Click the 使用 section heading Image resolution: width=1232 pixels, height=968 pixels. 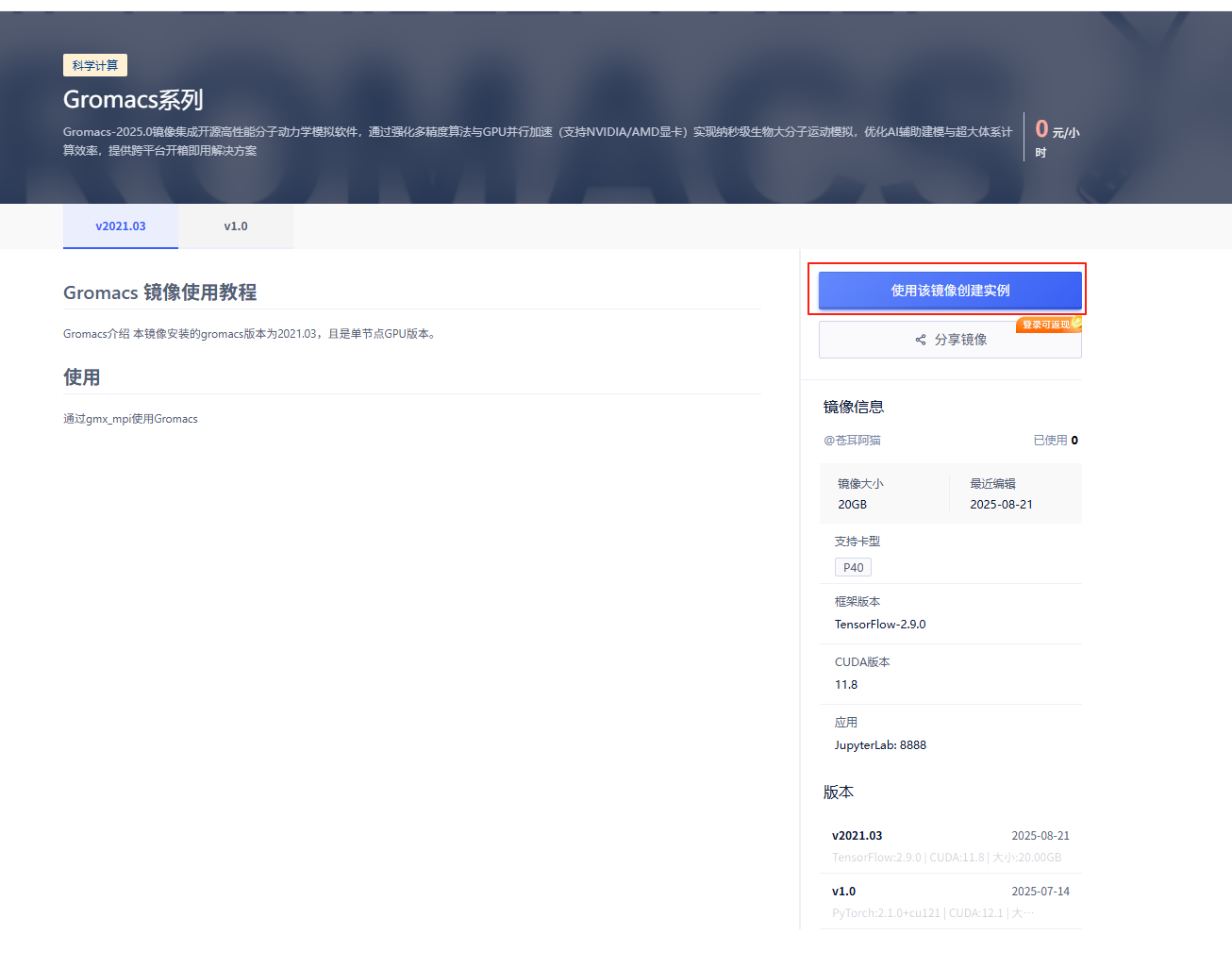pos(82,377)
